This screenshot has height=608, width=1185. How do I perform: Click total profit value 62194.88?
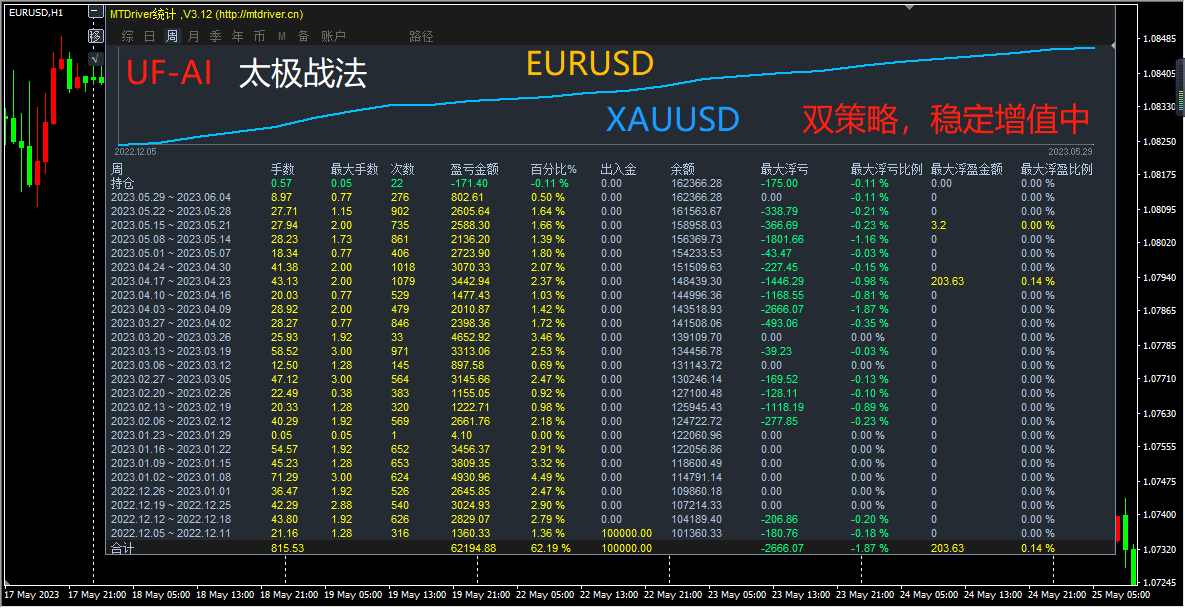(473, 548)
